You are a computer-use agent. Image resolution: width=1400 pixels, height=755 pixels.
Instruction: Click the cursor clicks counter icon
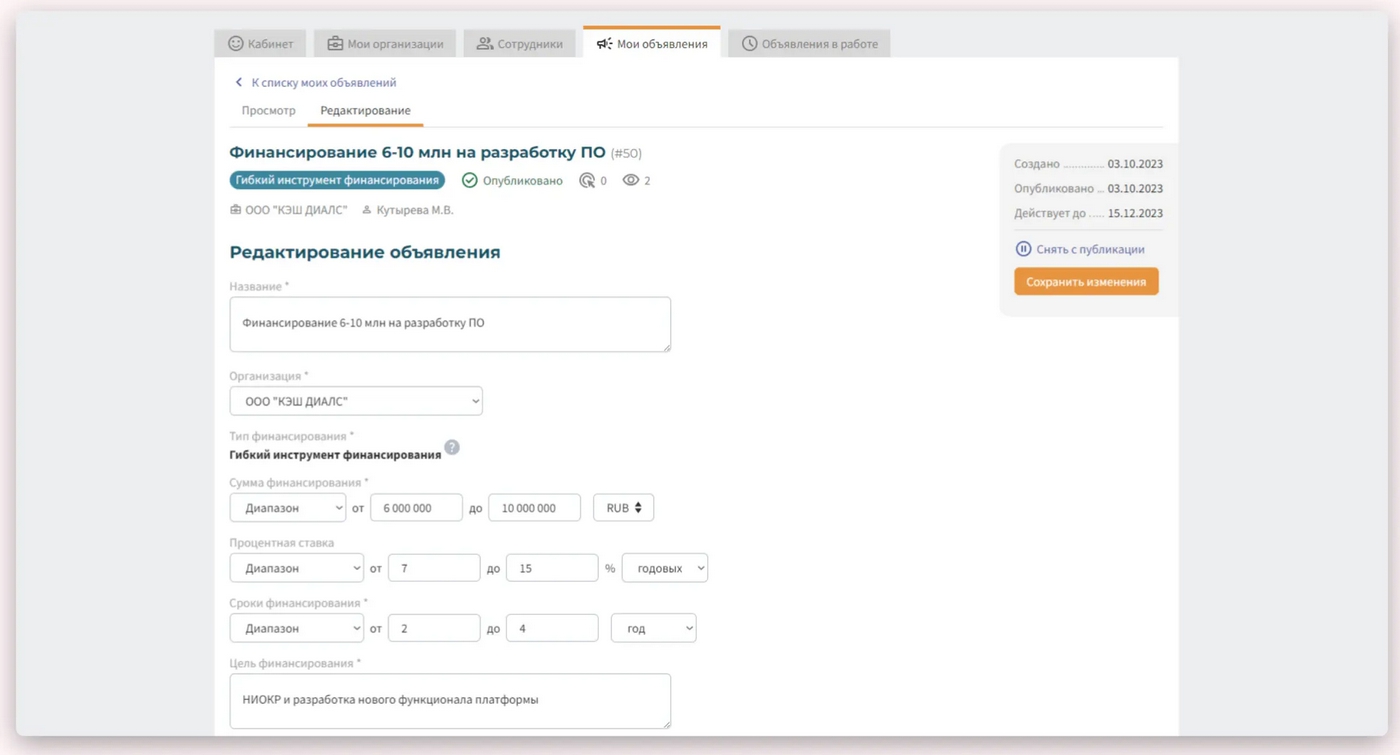(587, 181)
